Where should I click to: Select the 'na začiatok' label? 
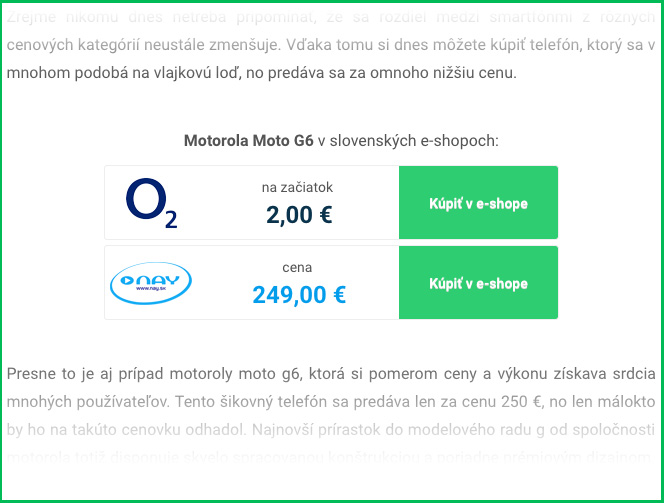click(297, 187)
